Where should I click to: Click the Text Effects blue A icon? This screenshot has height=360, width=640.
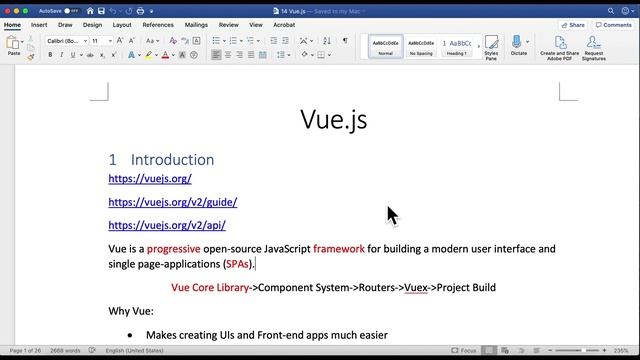(131, 55)
